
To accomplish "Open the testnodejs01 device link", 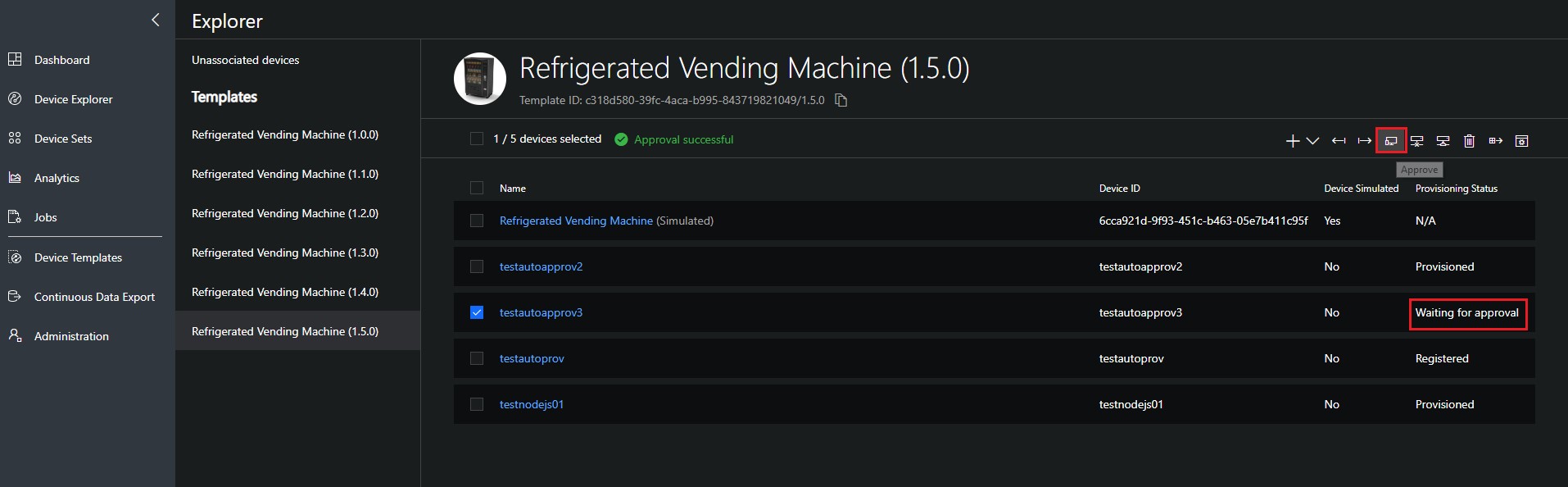I will coord(532,404).
